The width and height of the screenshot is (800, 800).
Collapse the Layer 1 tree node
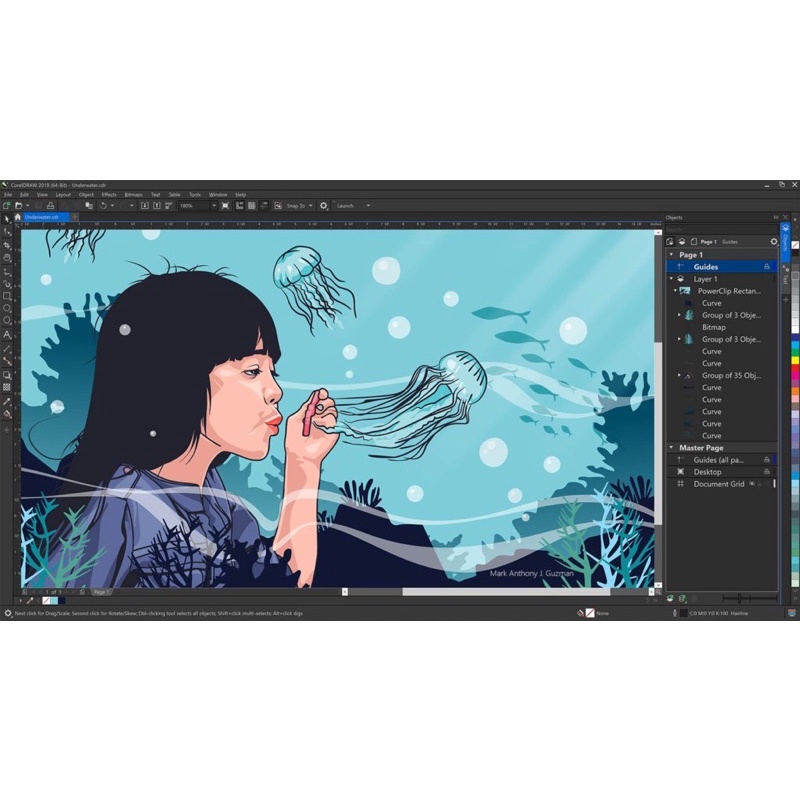tap(671, 279)
